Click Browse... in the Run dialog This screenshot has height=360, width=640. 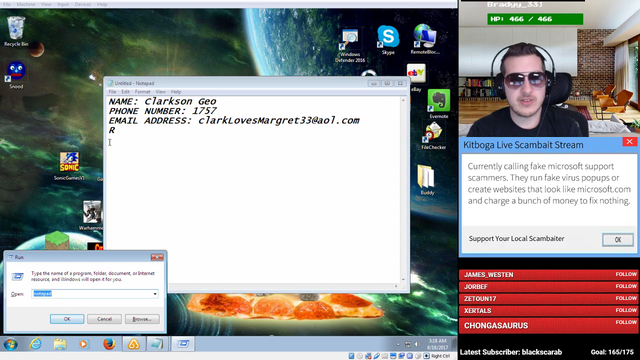[142, 319]
